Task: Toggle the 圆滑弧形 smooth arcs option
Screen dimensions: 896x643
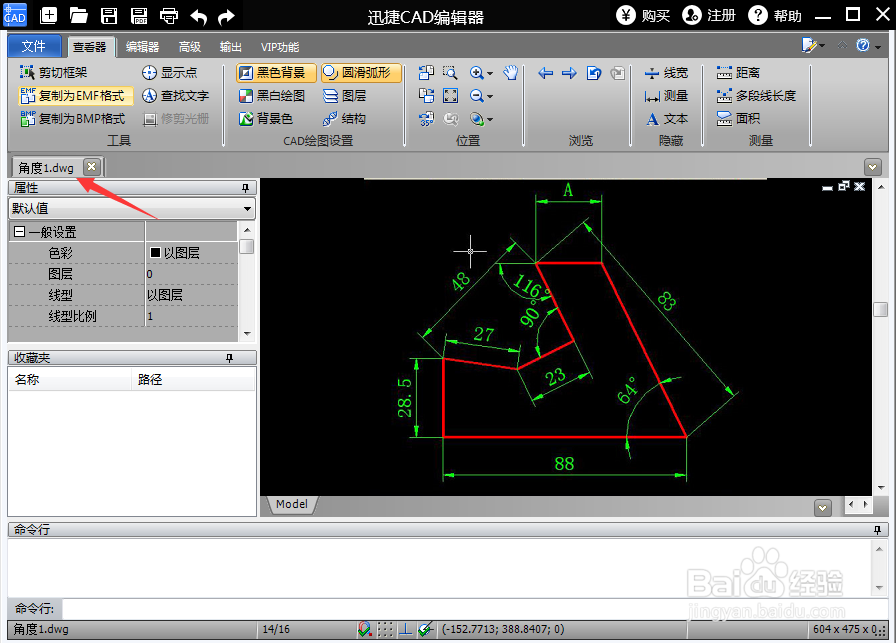Action: pos(361,73)
